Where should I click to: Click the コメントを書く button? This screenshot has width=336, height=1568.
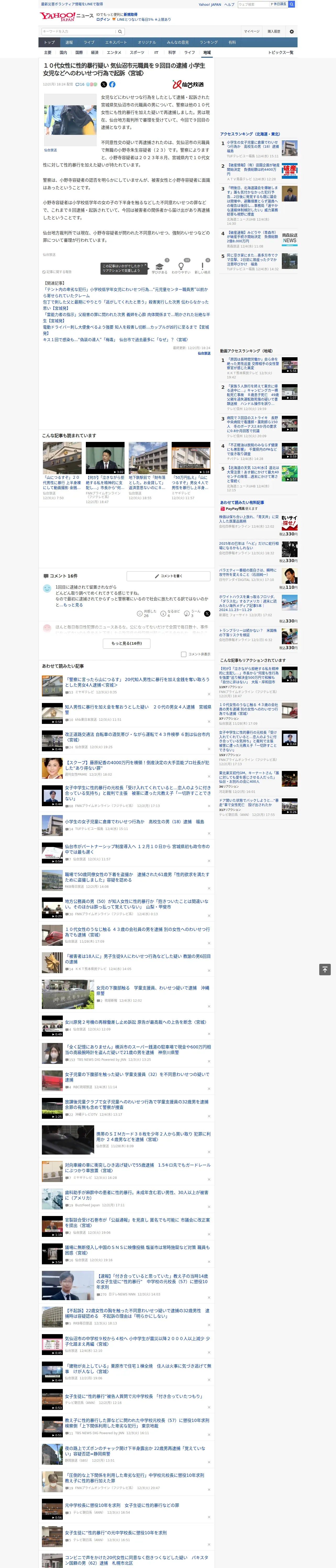[x=168, y=576]
